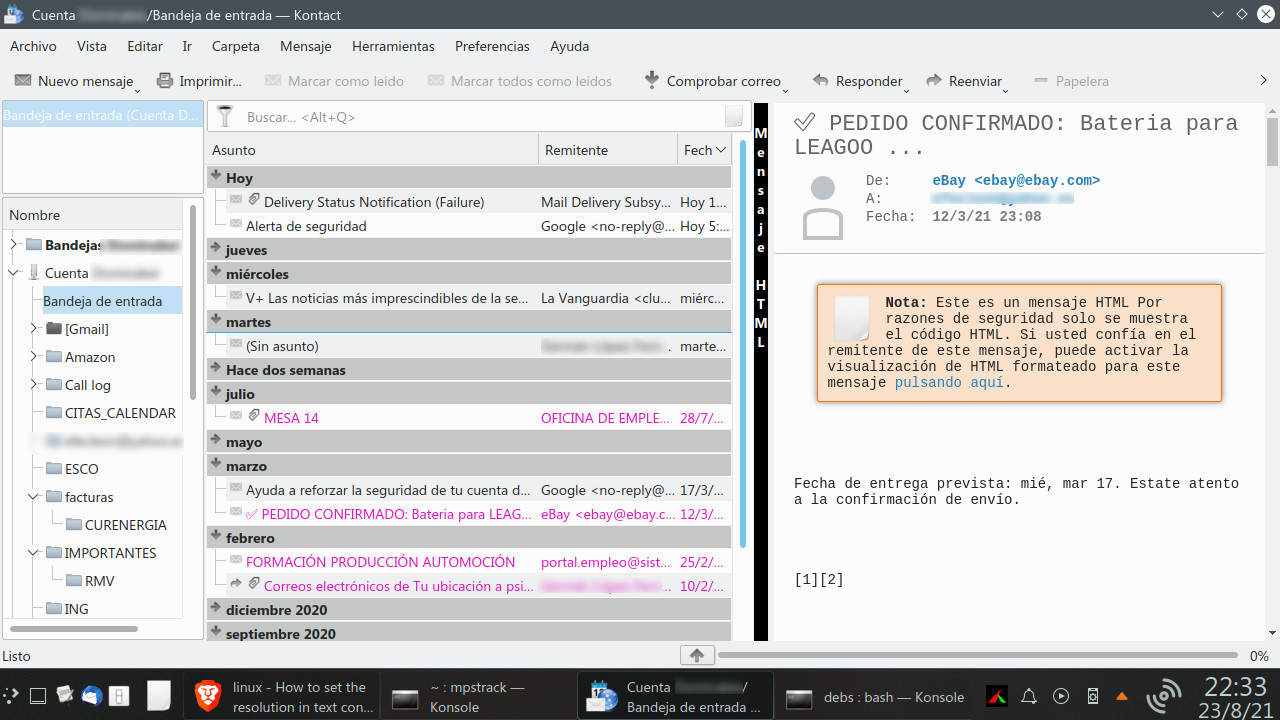Viewport: 1280px width, 720px height.
Task: Click the action-item checkmark beside message title
Action: pyautogui.click(x=805, y=123)
